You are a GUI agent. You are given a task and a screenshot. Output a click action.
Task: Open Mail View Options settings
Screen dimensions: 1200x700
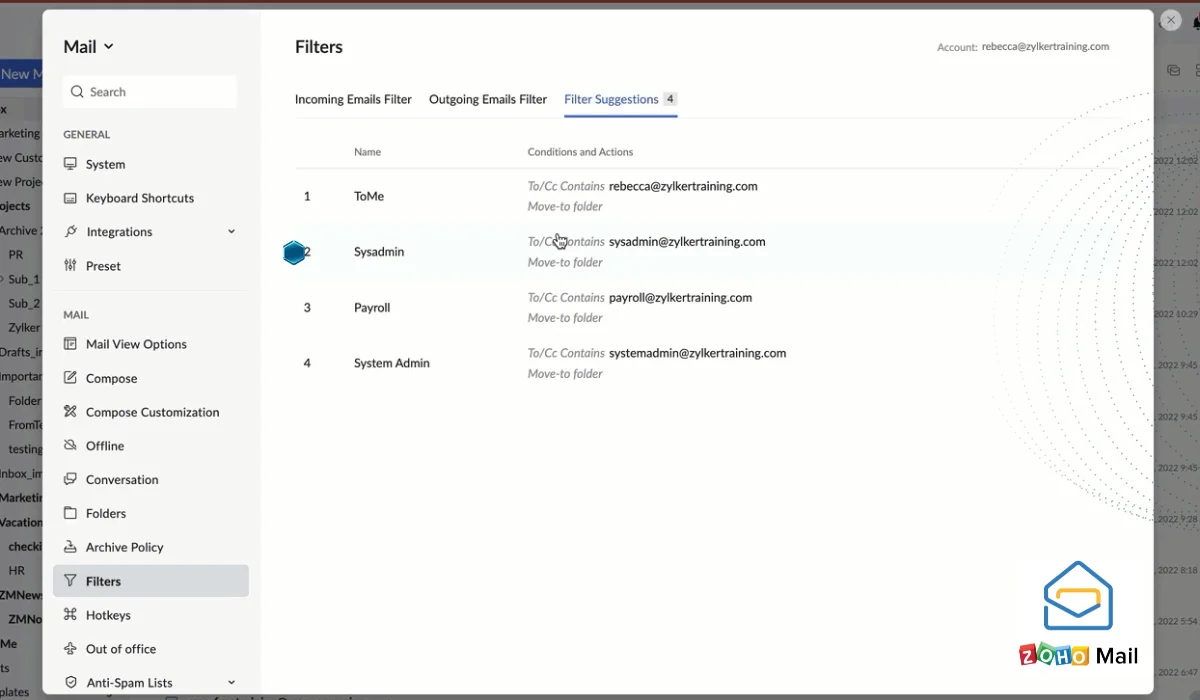tap(136, 344)
